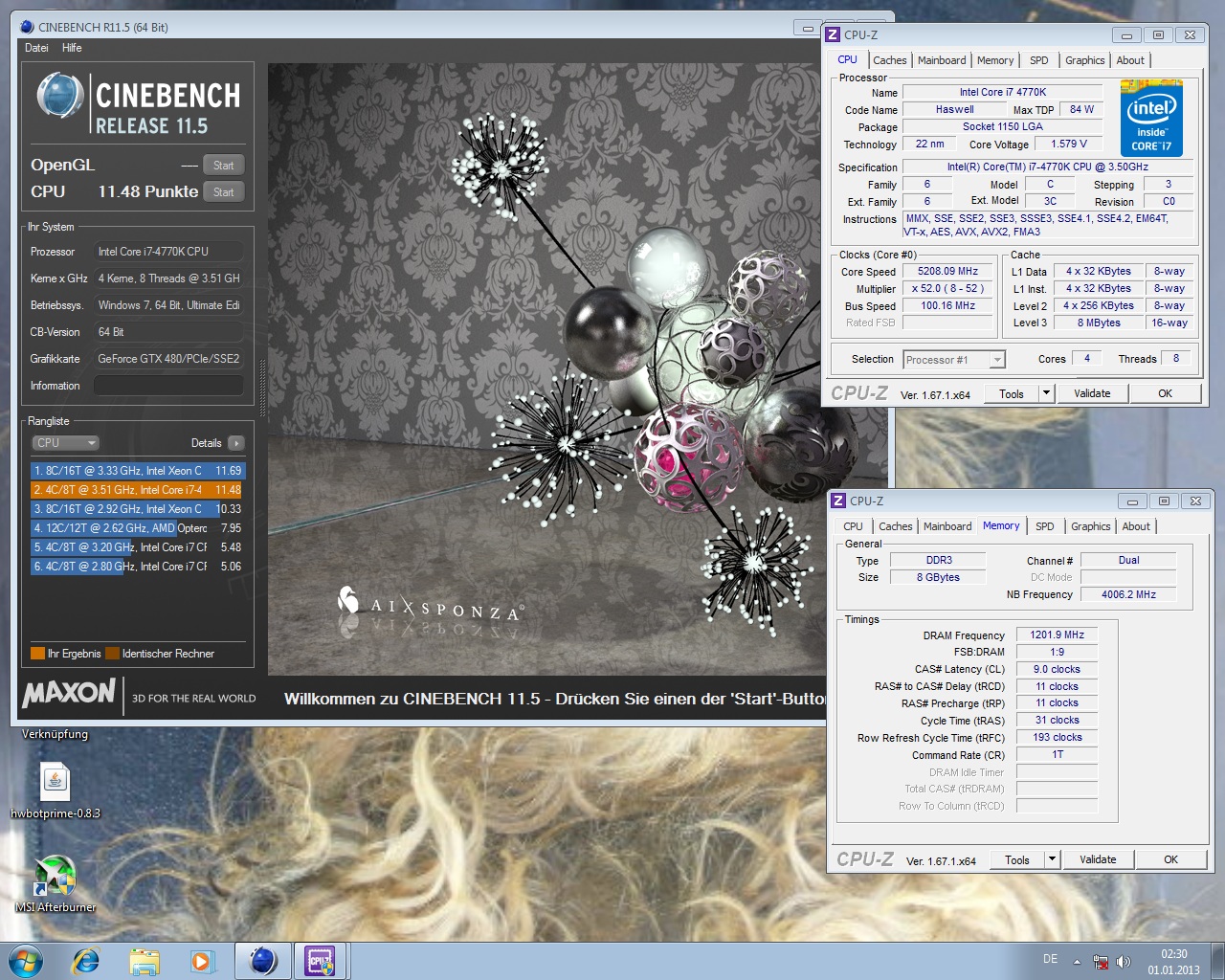The height and width of the screenshot is (980, 1225).
Task: Click the DRAM Frequency value 1201.9 MHz
Action: (x=1057, y=635)
